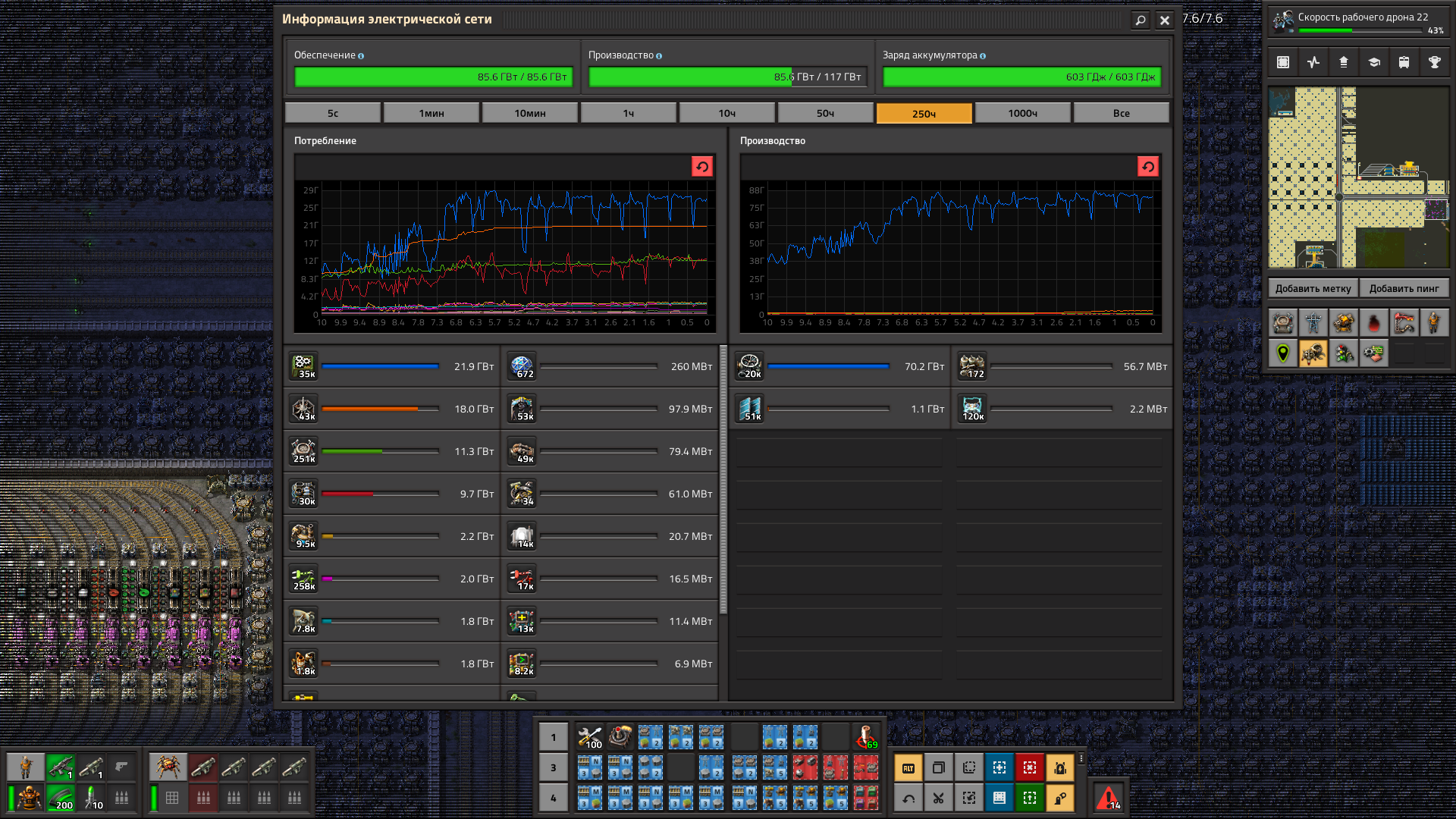
Task: Click info icon next to Заряд аккумулятора
Action: pyautogui.click(x=983, y=56)
